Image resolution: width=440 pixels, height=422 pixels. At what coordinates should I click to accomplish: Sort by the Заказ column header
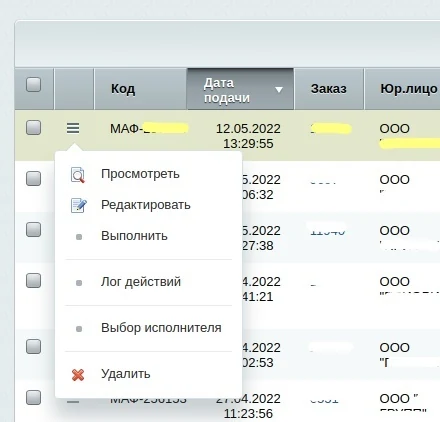(x=329, y=89)
